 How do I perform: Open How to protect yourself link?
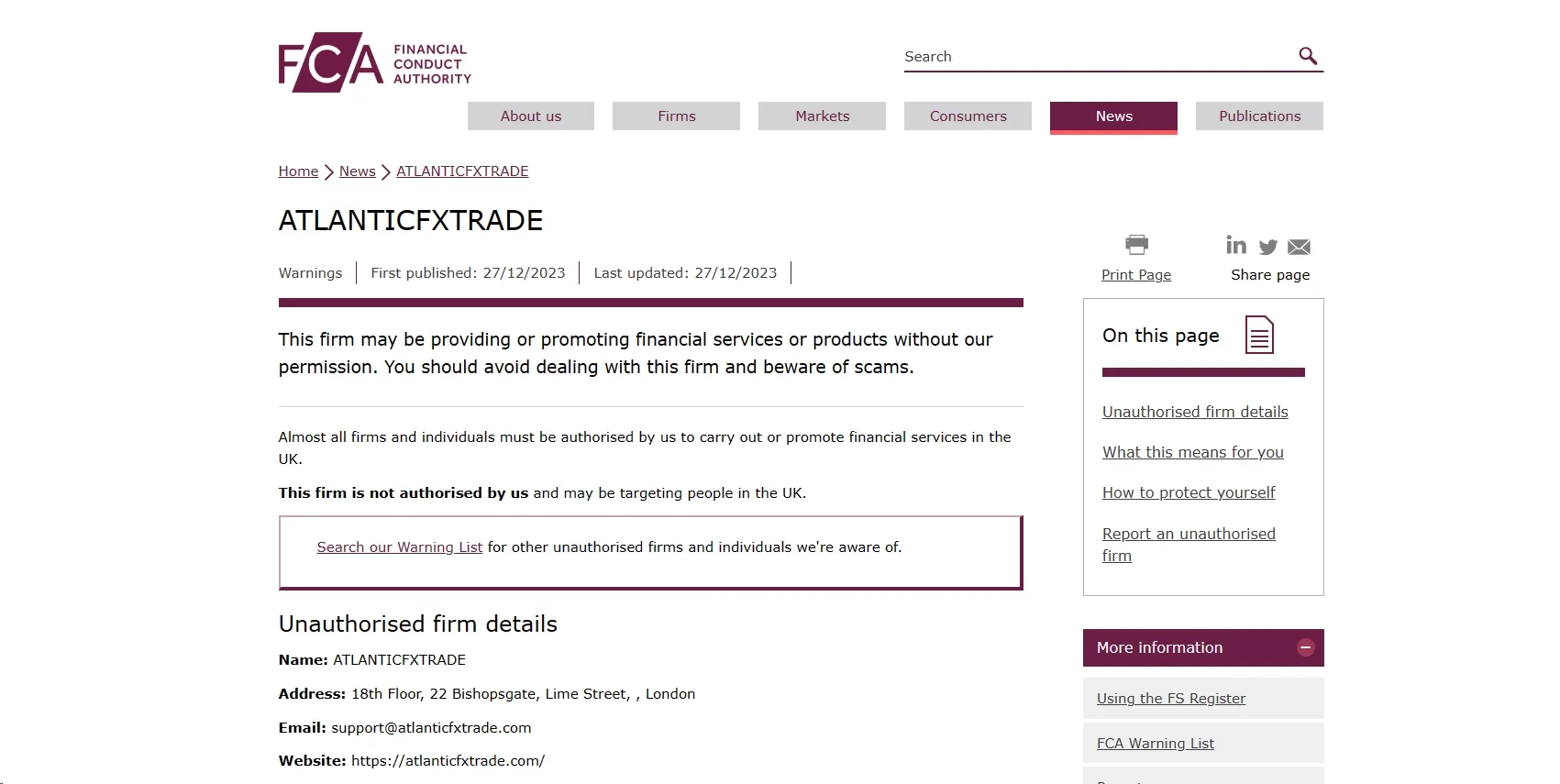click(x=1189, y=492)
